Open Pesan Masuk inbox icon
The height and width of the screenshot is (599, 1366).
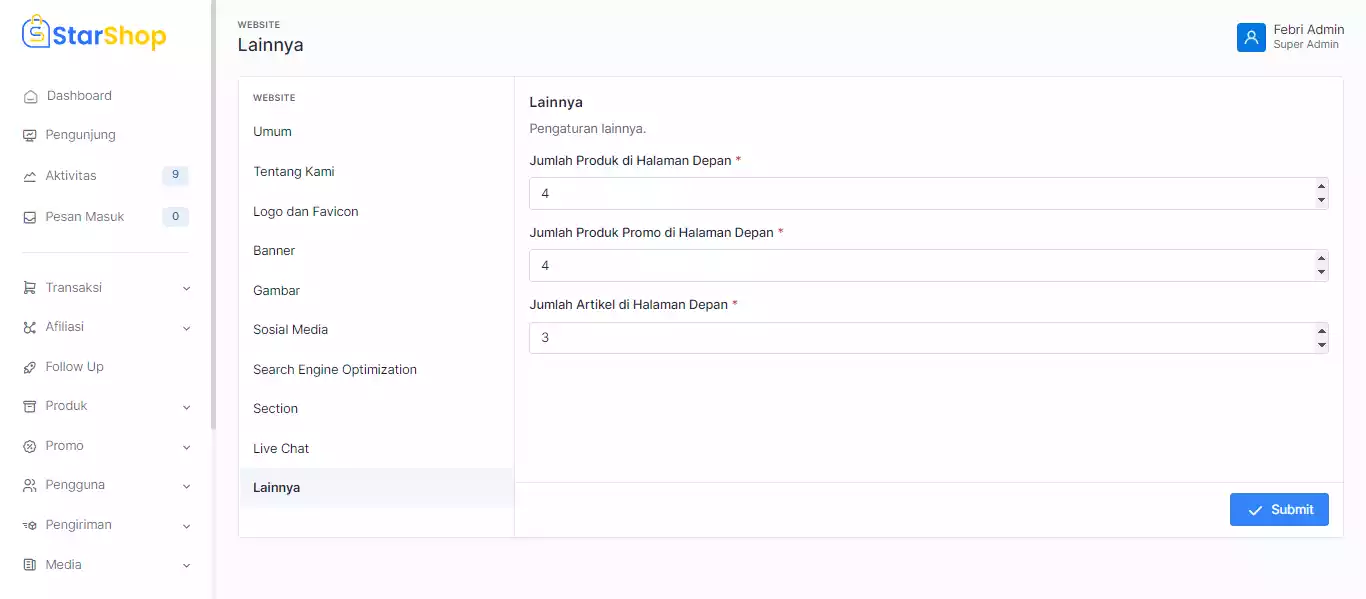pyautogui.click(x=30, y=217)
